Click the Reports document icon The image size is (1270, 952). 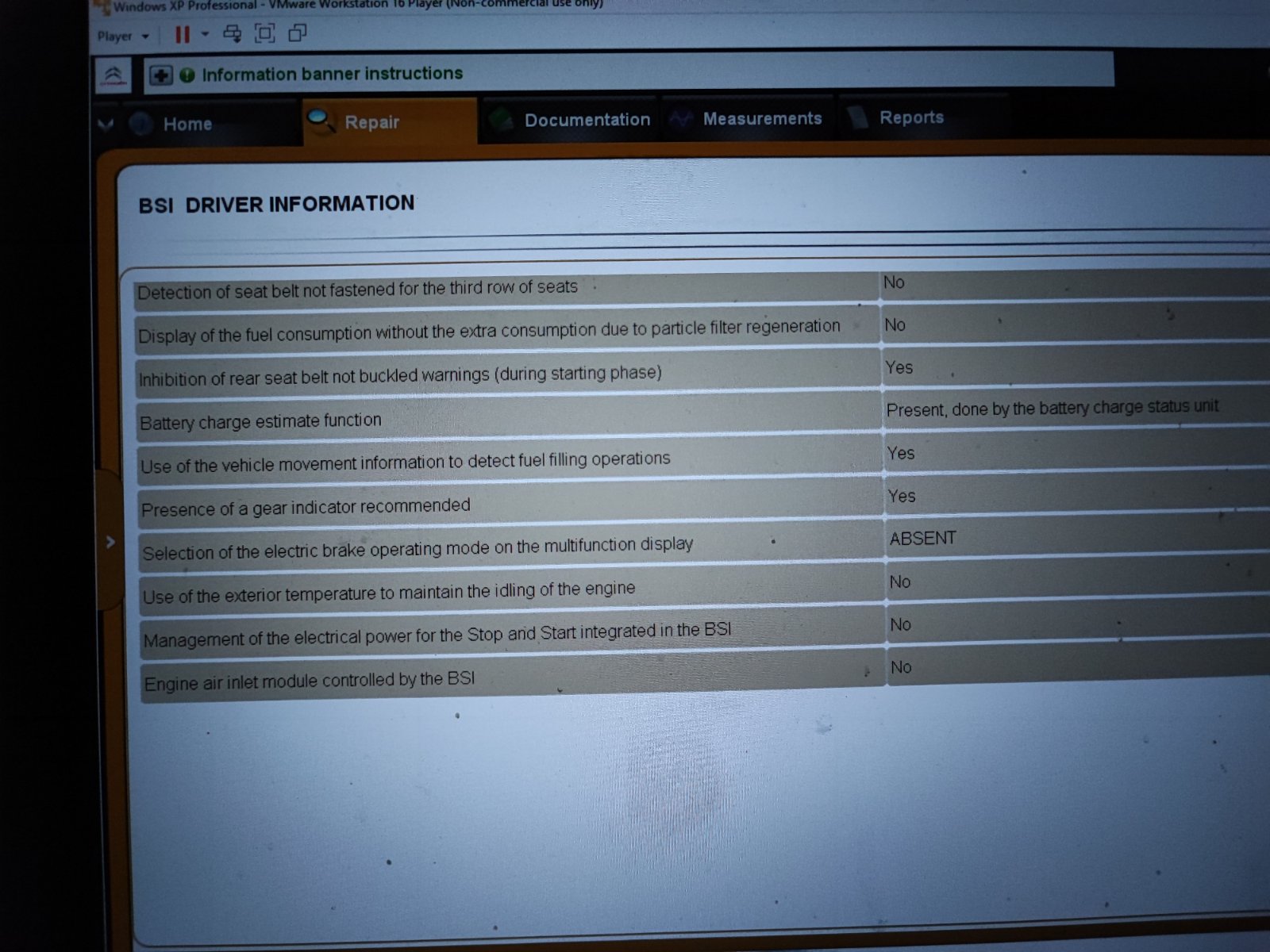tap(858, 117)
